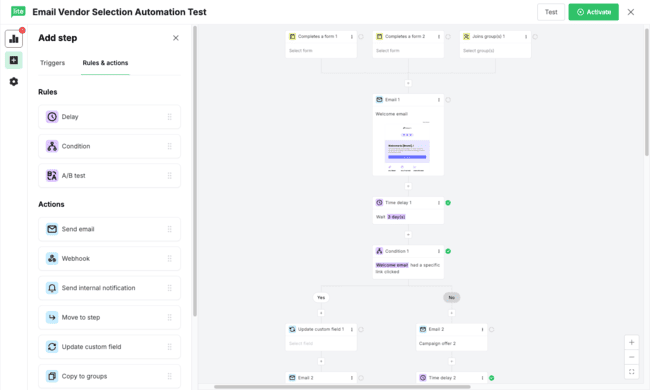Select the Yes branch label

click(x=321, y=298)
